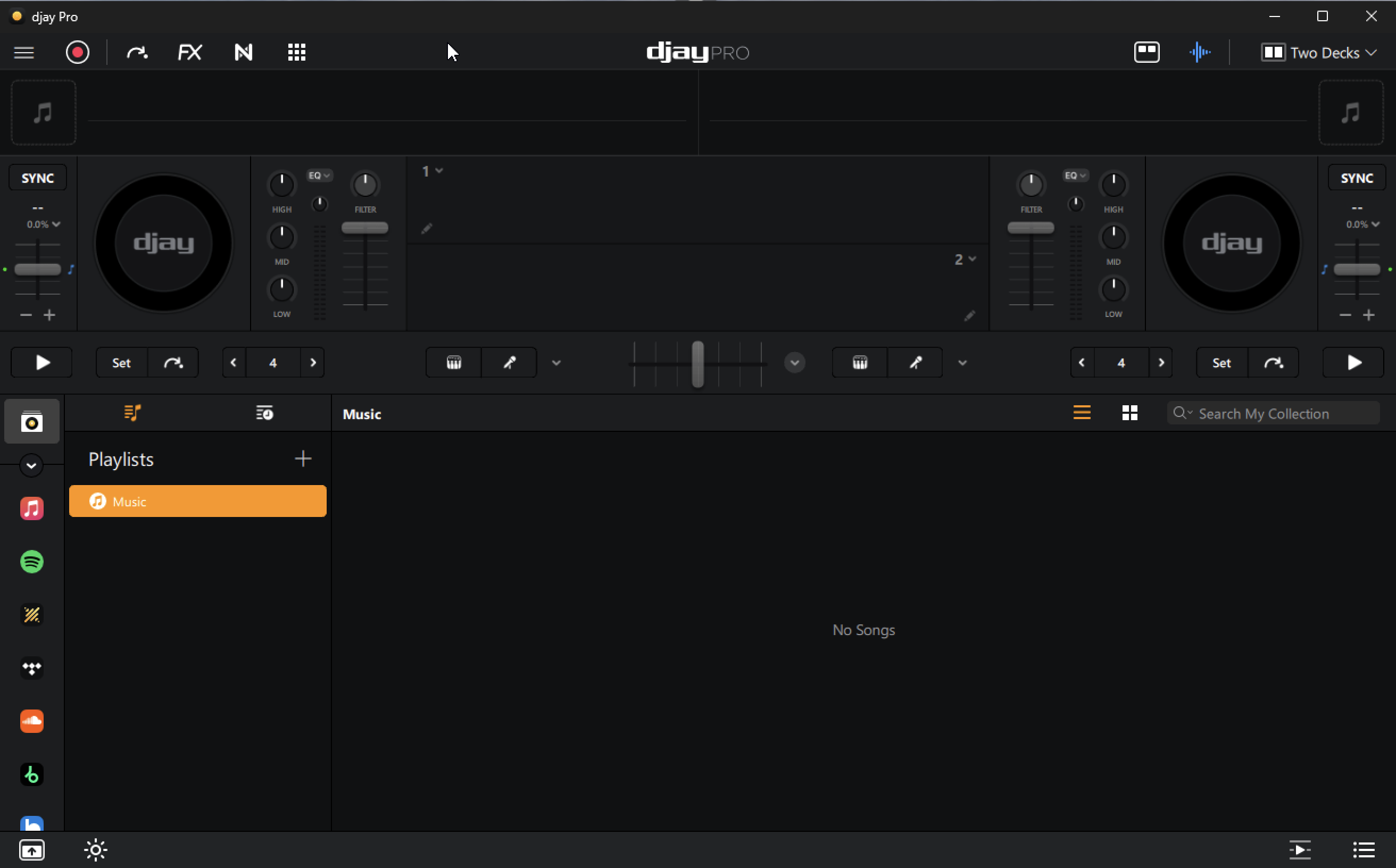Viewport: 1396px width, 868px height.
Task: Open the sampler grid from the toolbar
Action: point(297,52)
